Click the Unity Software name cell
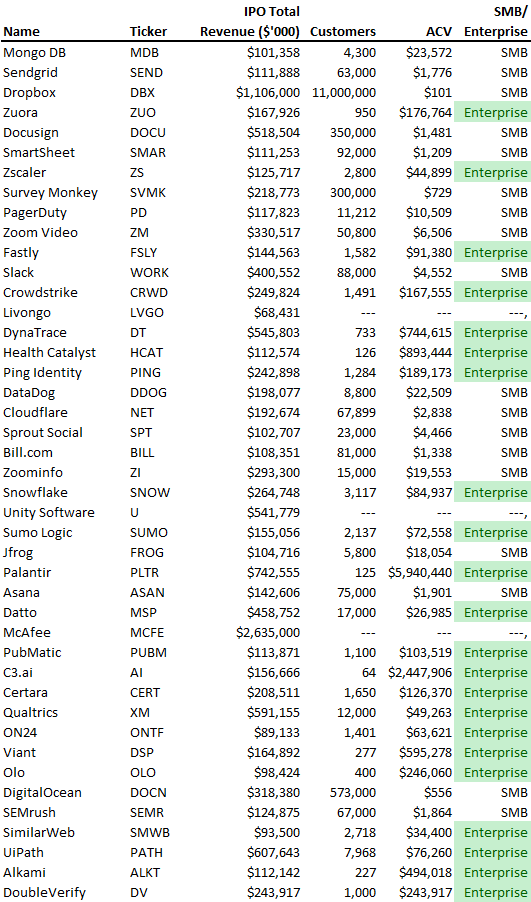 point(49,513)
